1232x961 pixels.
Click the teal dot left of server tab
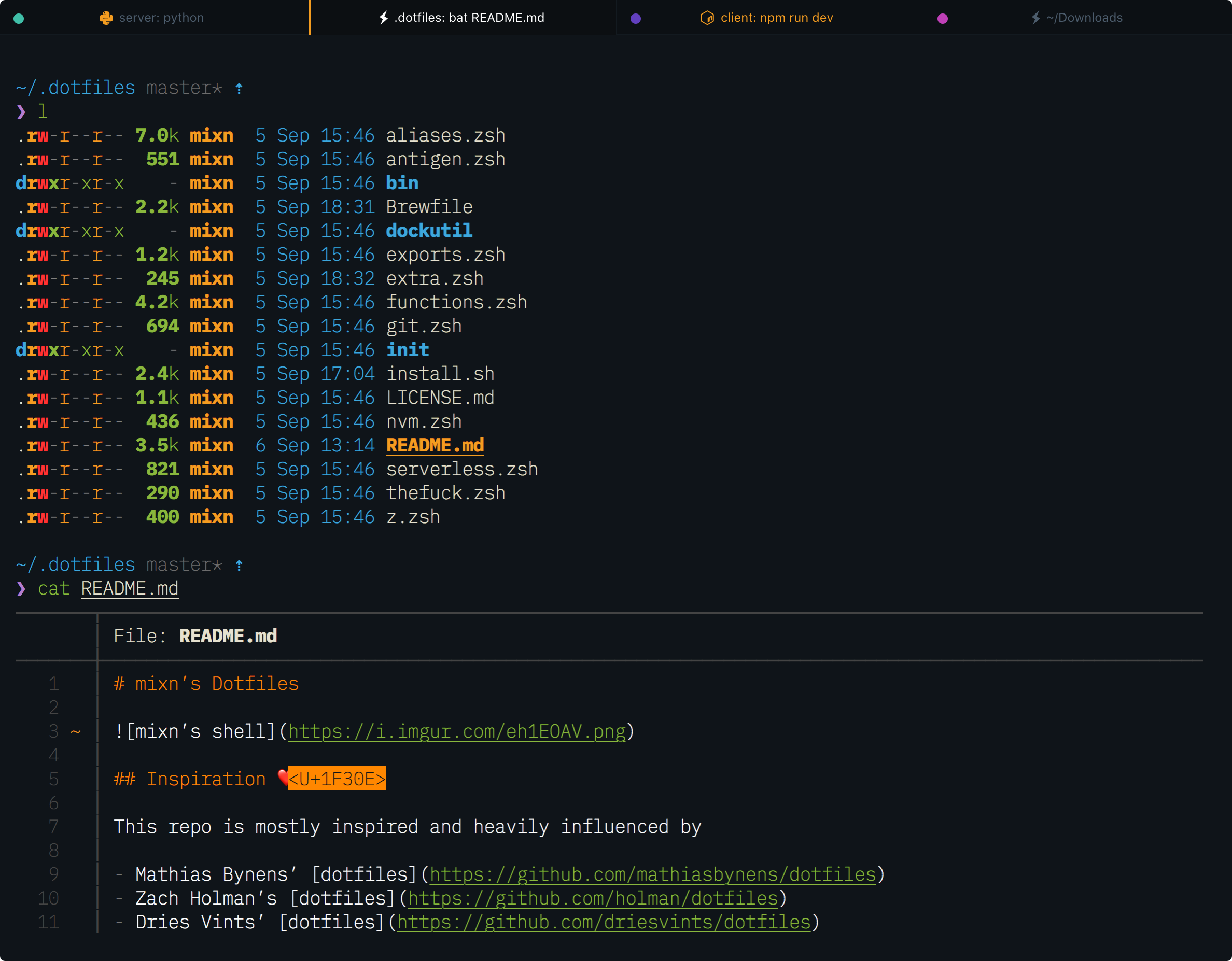(x=19, y=18)
